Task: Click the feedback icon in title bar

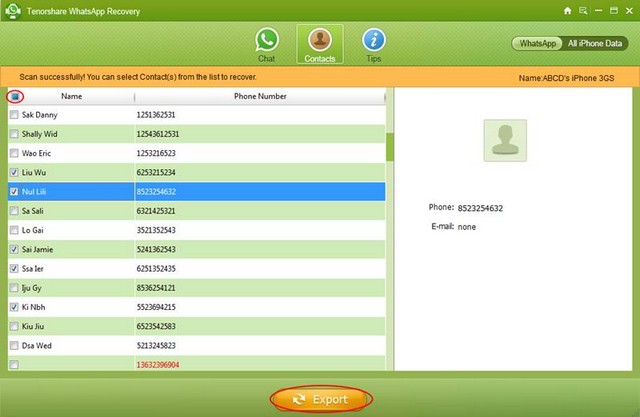Action: click(583, 11)
